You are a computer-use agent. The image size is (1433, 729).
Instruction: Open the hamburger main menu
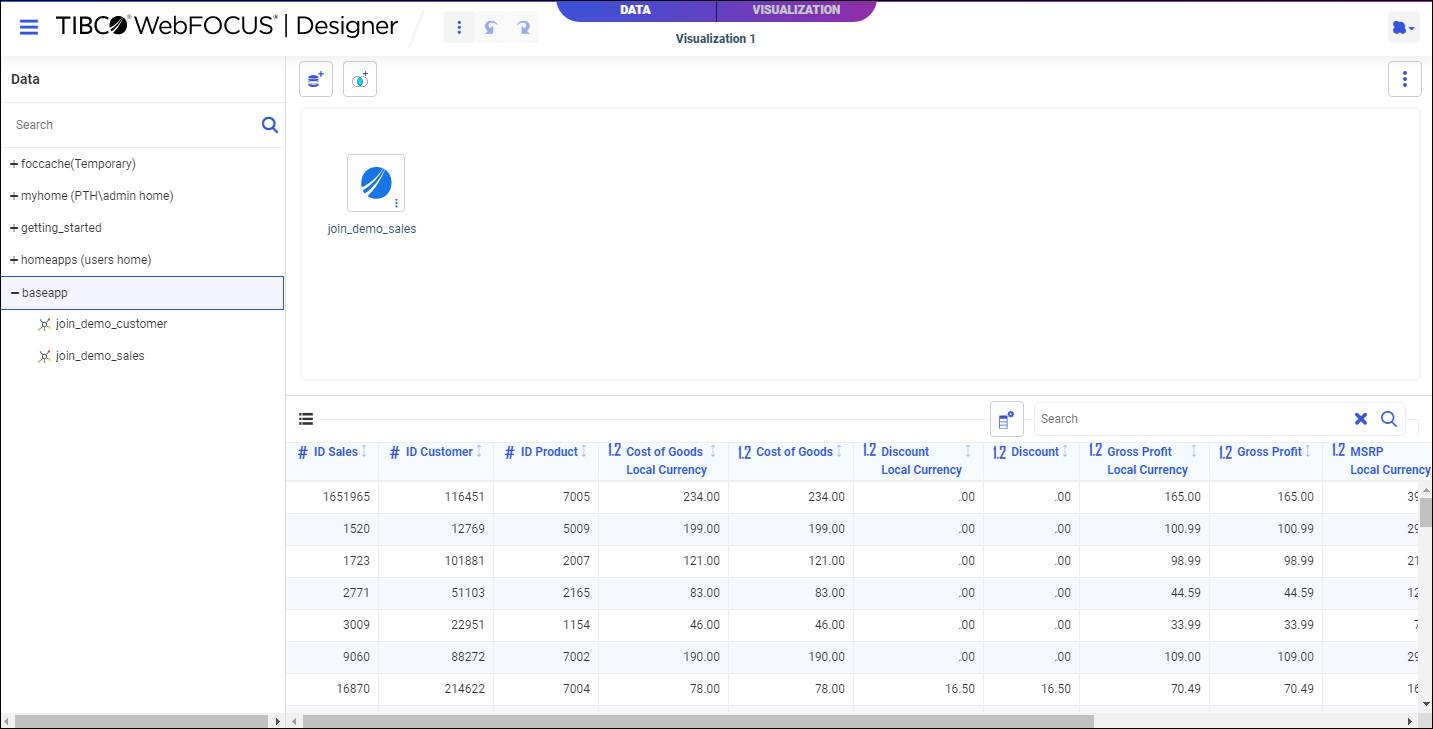coord(29,27)
